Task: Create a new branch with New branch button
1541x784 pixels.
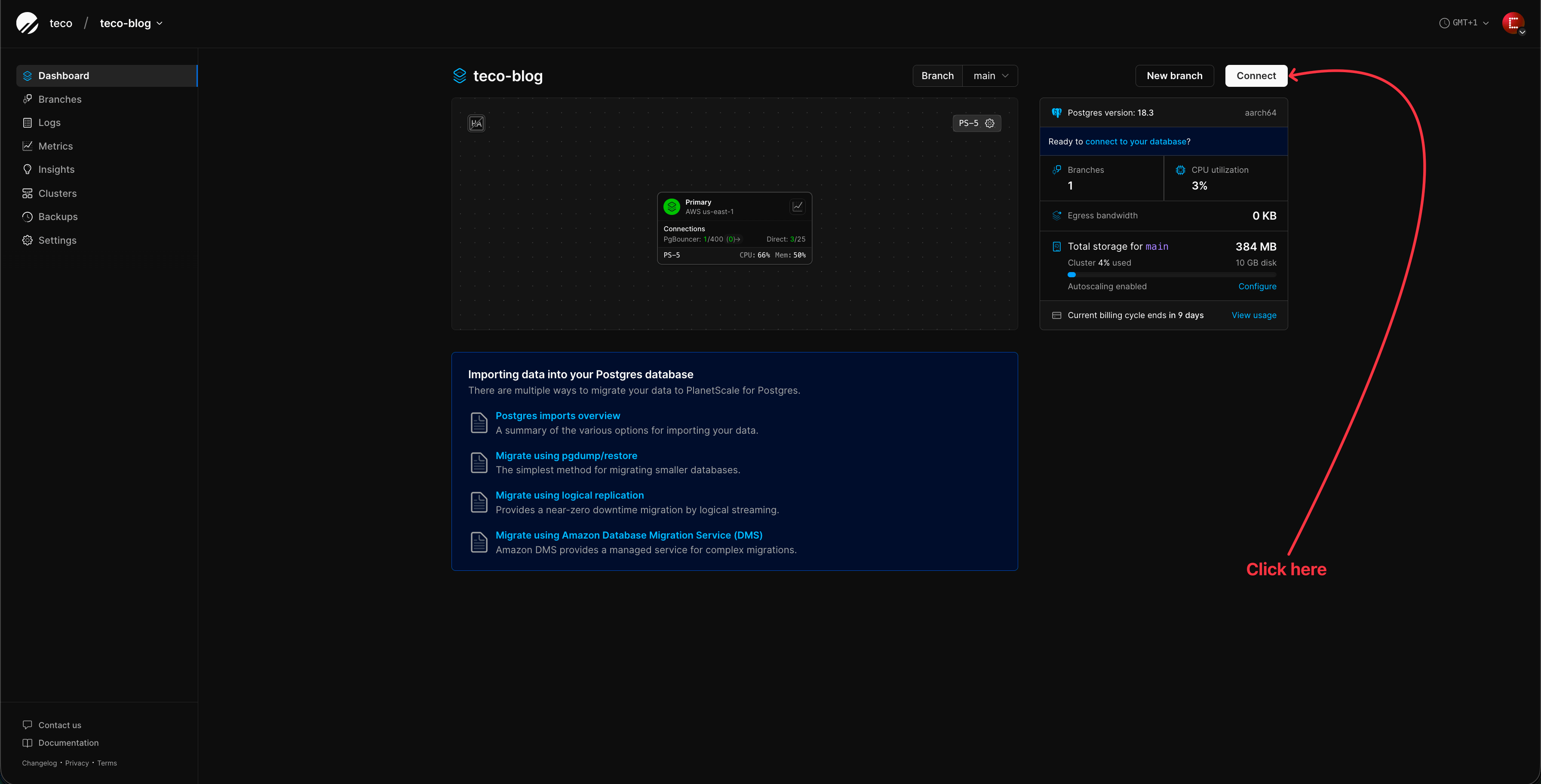Action: [1174, 75]
